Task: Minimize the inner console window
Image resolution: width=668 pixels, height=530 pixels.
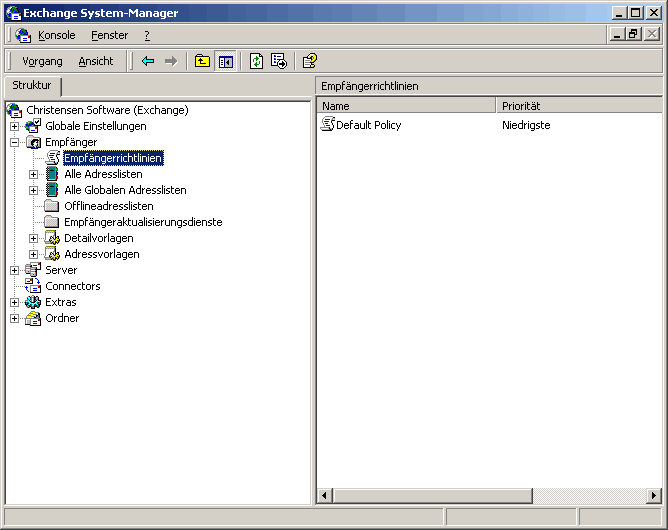Action: [616, 34]
